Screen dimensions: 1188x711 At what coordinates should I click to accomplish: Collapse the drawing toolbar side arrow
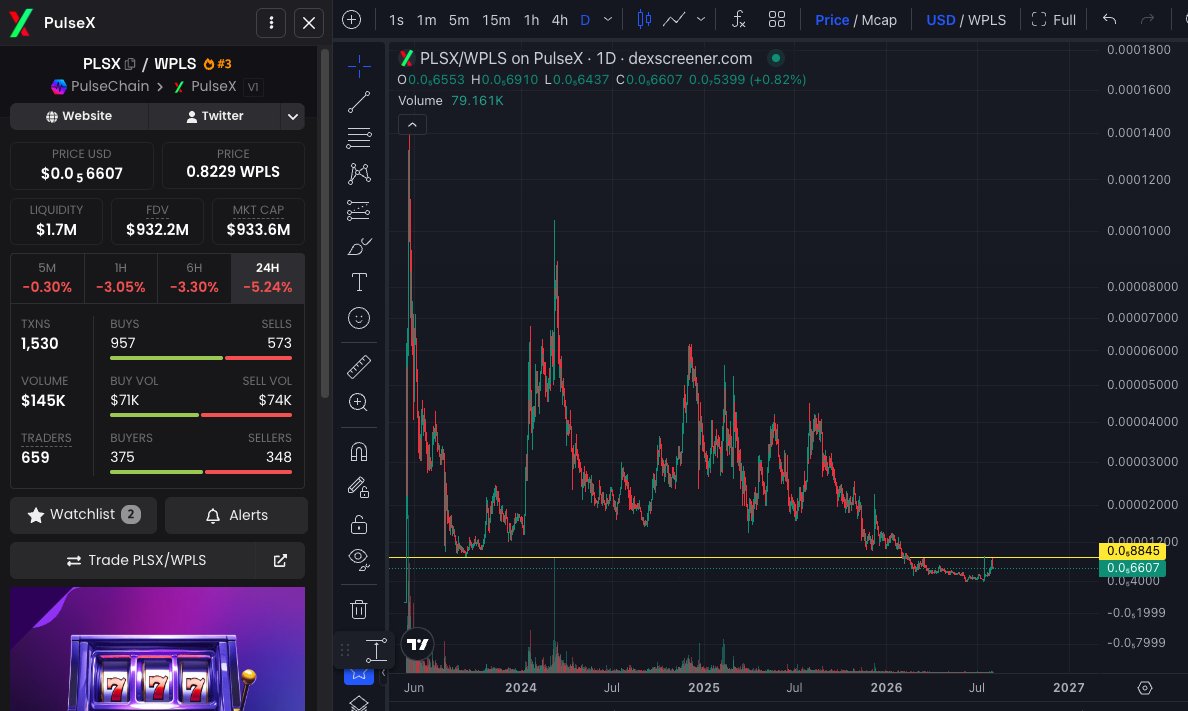pos(383,673)
